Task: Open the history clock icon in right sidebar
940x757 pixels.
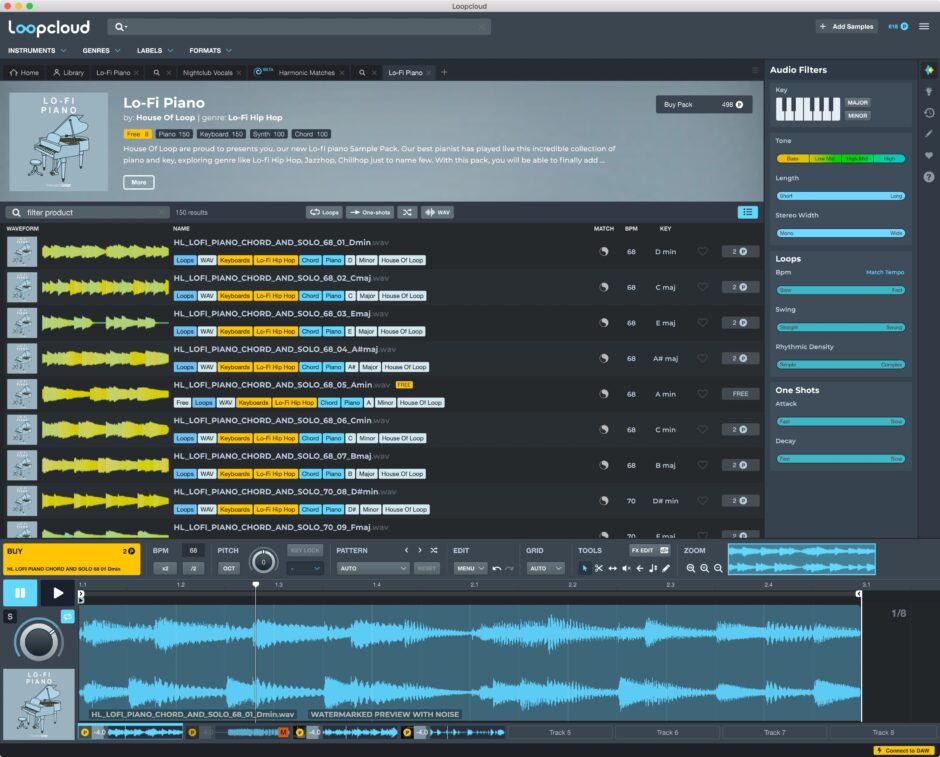Action: [x=929, y=112]
